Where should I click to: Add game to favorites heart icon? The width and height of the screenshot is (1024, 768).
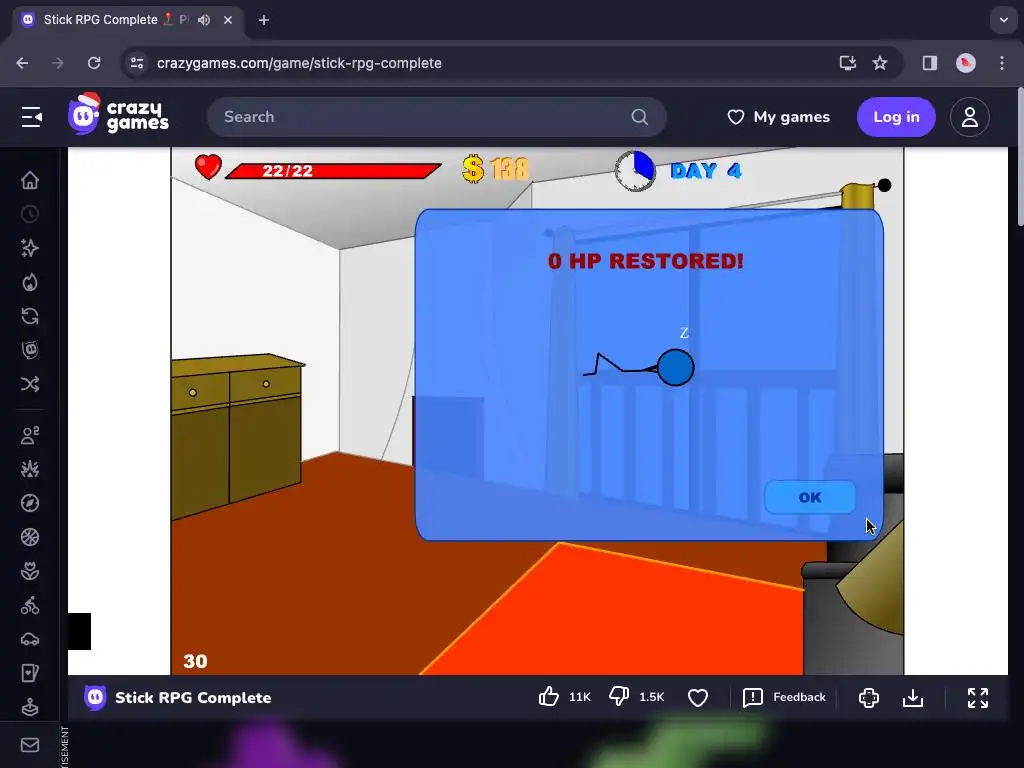coord(697,697)
